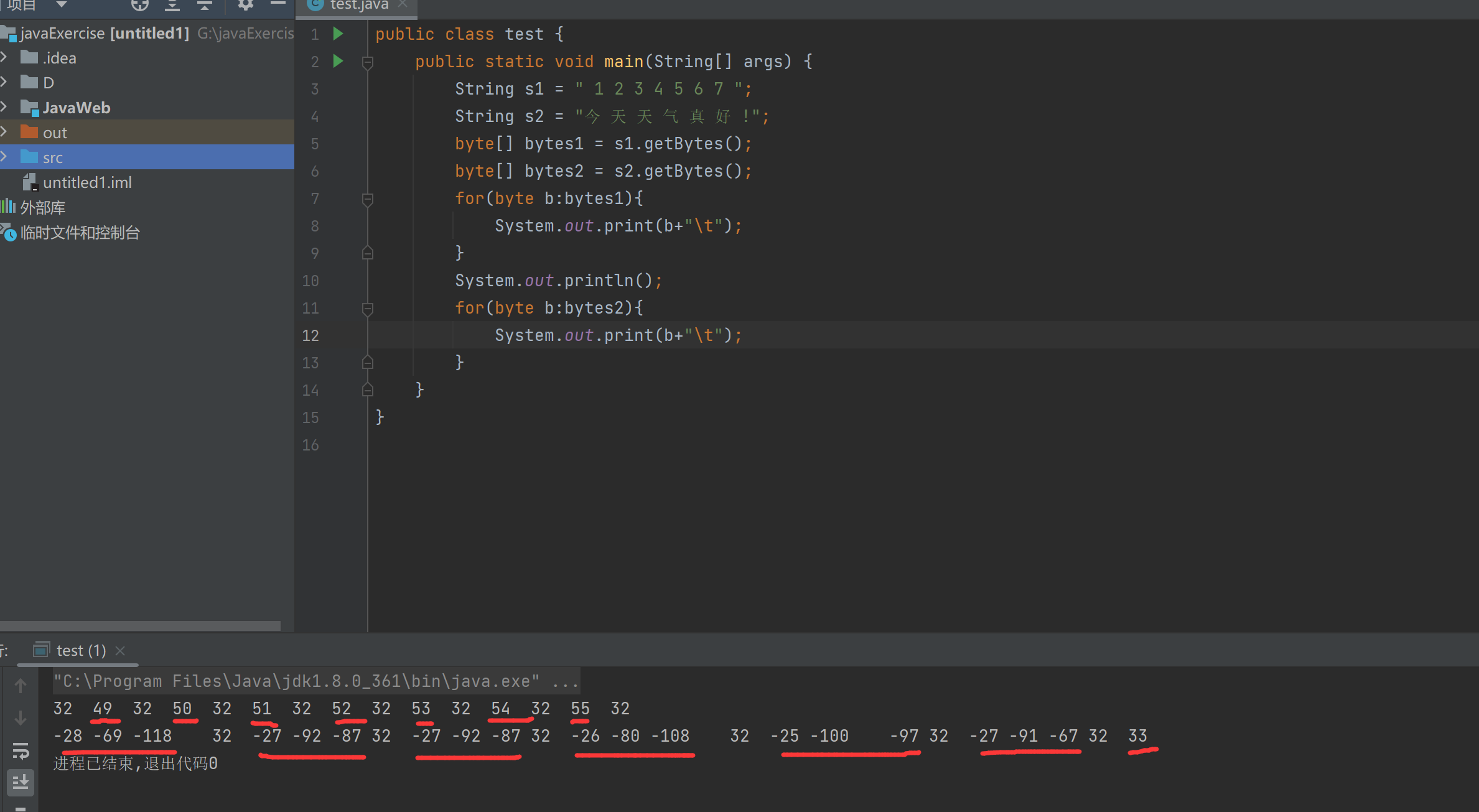The width and height of the screenshot is (1479, 812).
Task: Select the out folder row
Action: coord(147,133)
